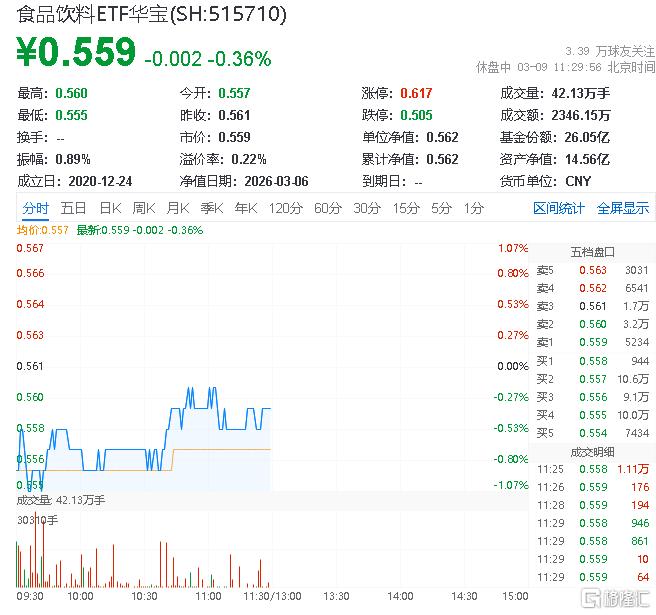The width and height of the screenshot is (656, 615).
Task: Click the 卖4 row price 0.562
Action: click(593, 288)
